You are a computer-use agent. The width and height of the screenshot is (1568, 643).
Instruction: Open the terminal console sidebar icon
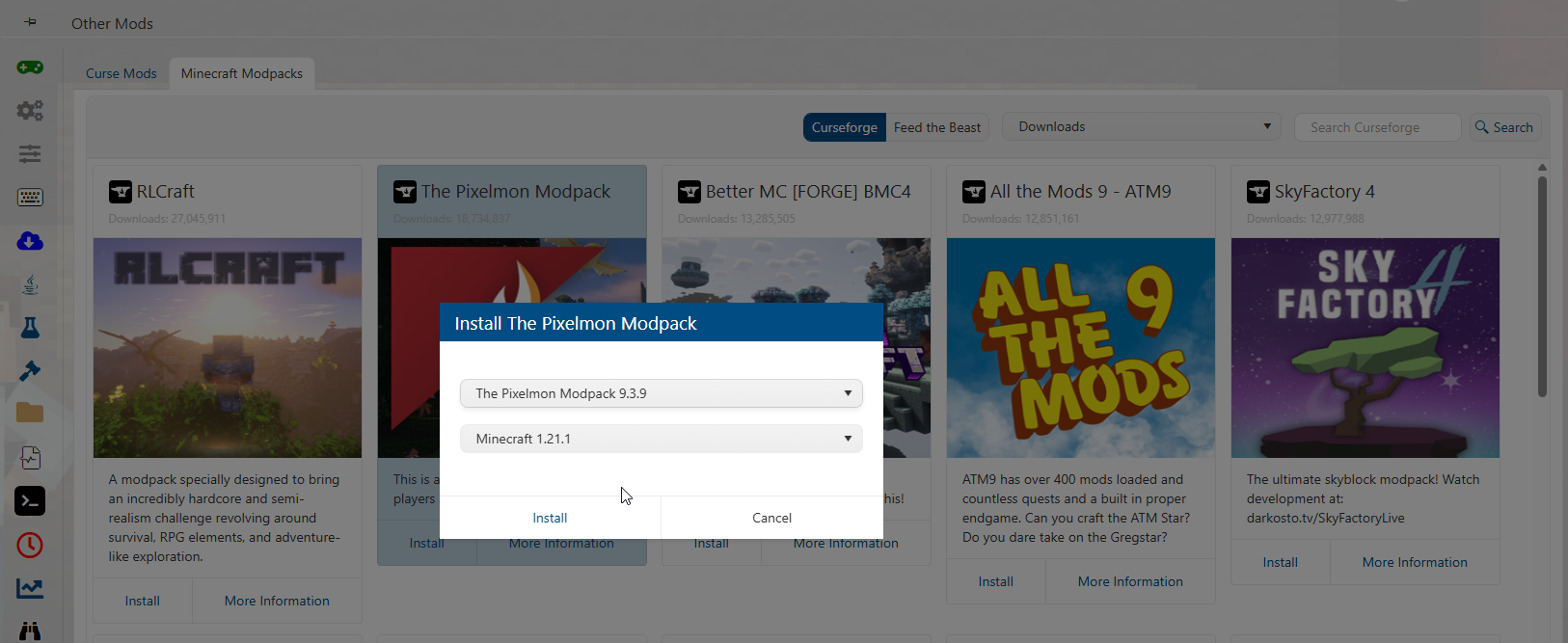point(30,501)
